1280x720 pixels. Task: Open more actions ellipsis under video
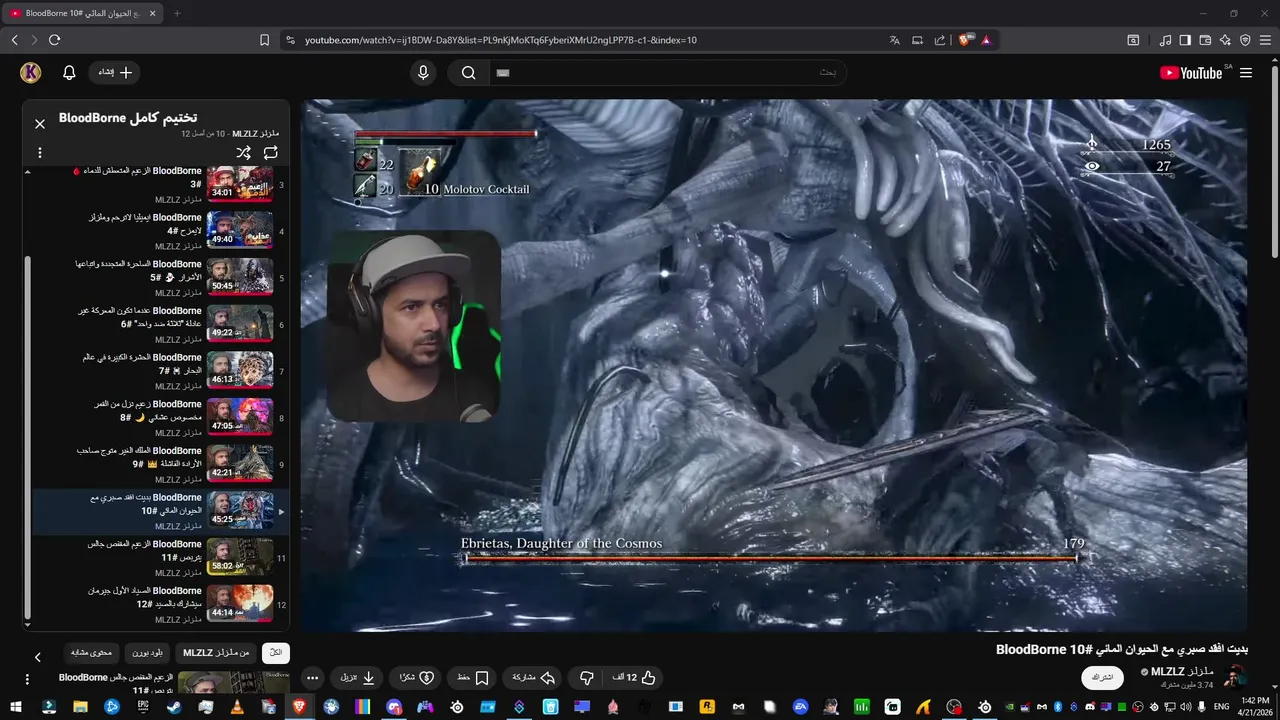(312, 678)
